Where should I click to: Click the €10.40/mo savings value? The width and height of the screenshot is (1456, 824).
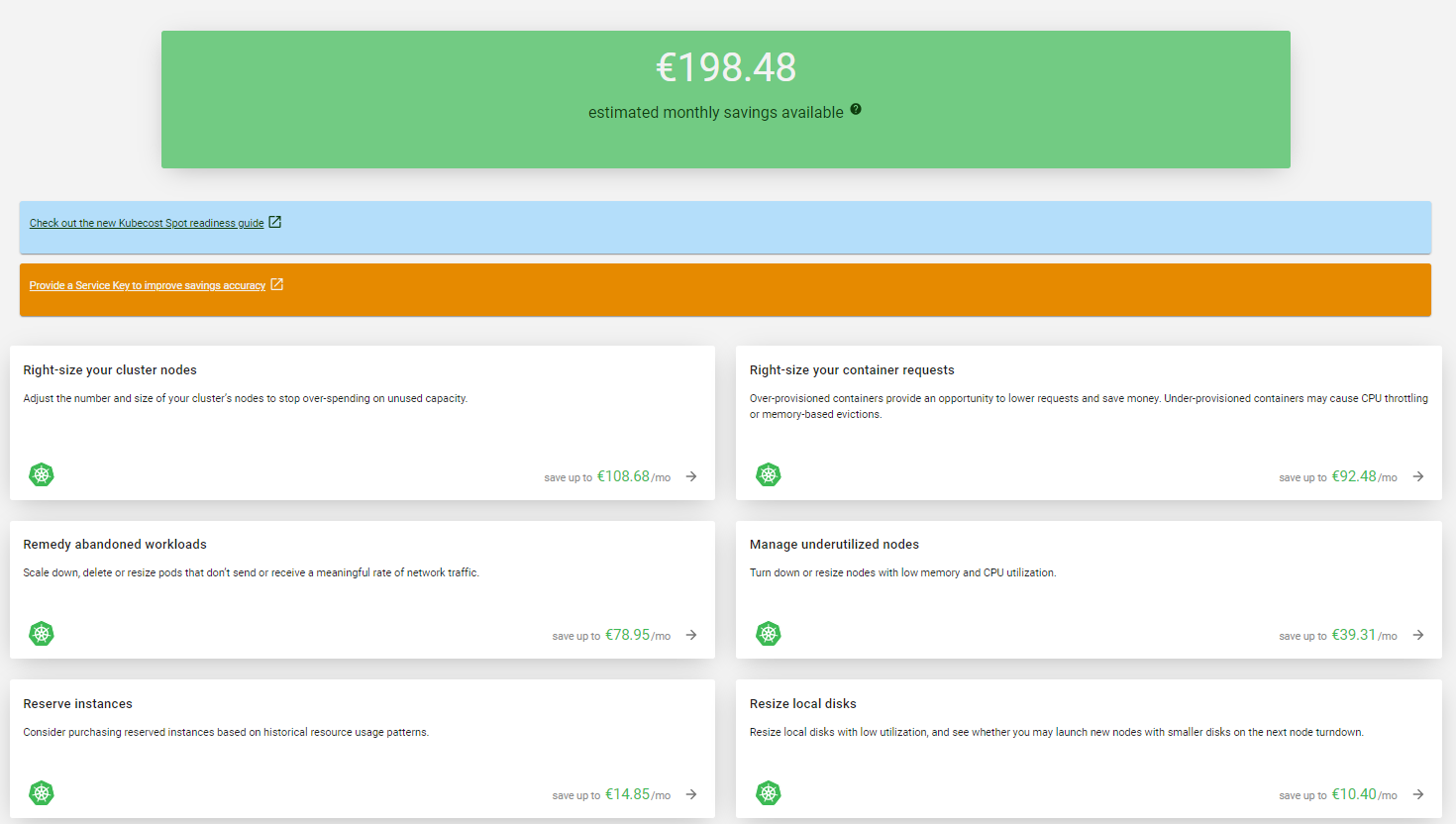point(1364,794)
